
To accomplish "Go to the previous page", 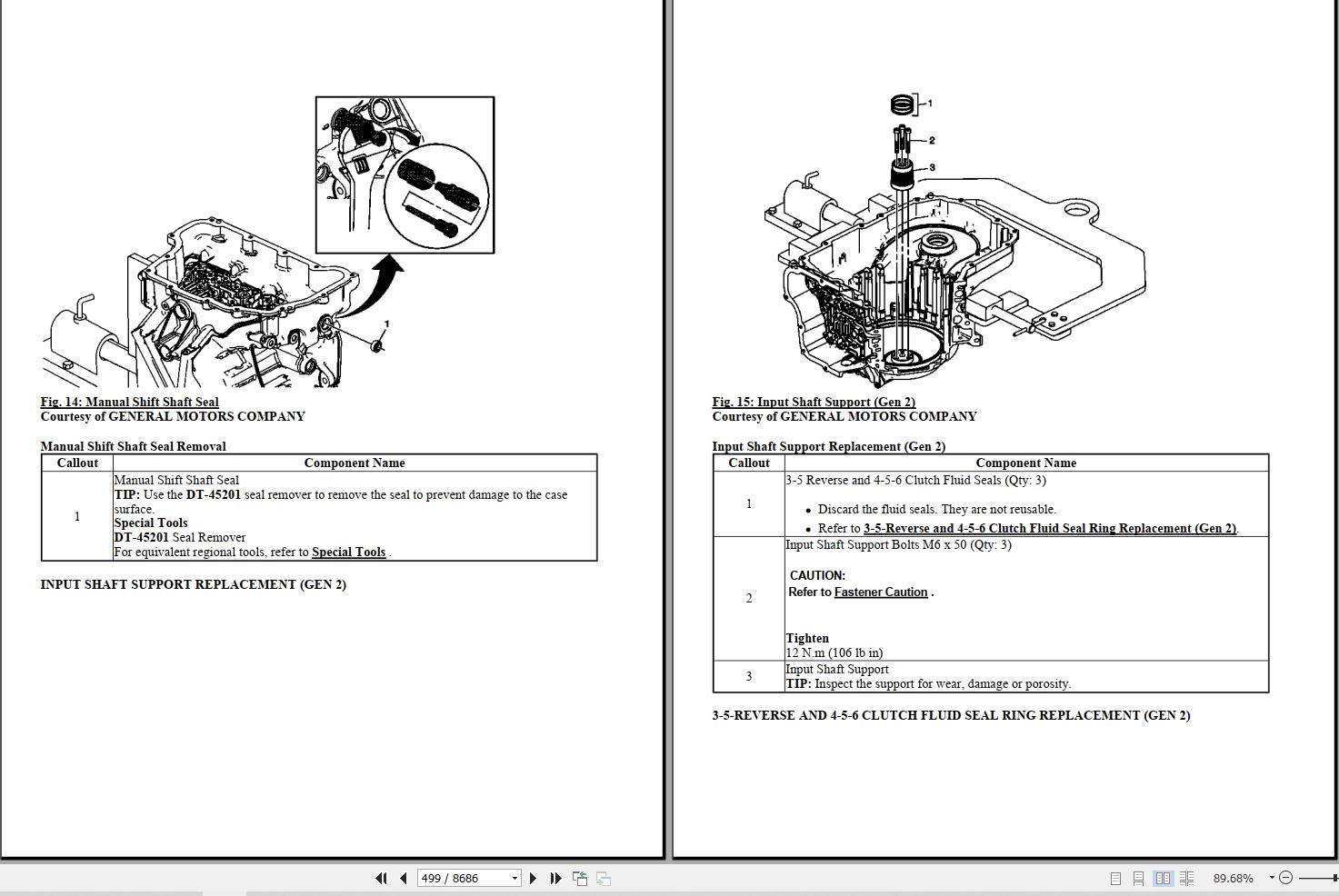I will (404, 878).
